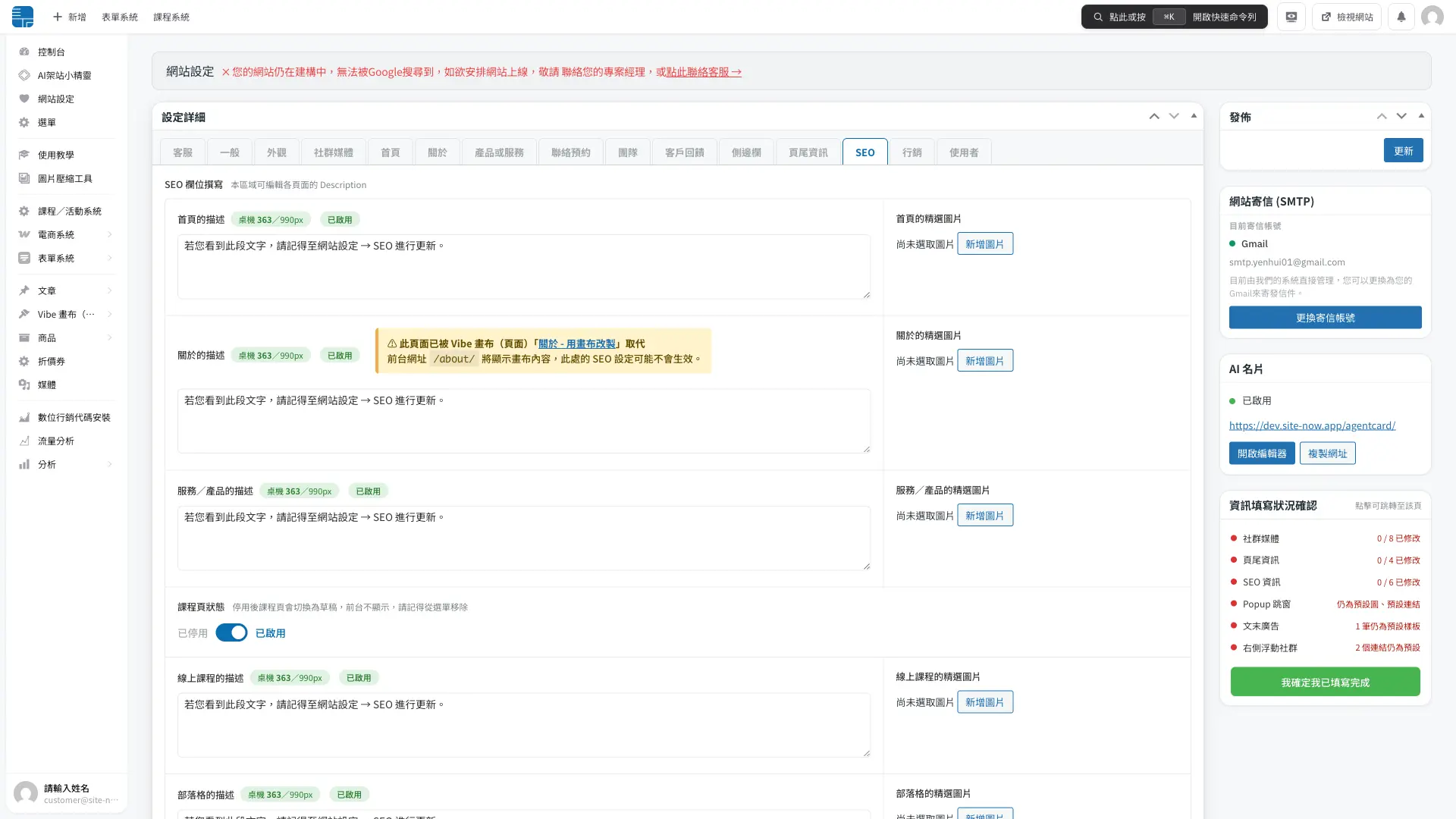Open the 課程系統 top menu
The image size is (1456, 819).
(171, 17)
